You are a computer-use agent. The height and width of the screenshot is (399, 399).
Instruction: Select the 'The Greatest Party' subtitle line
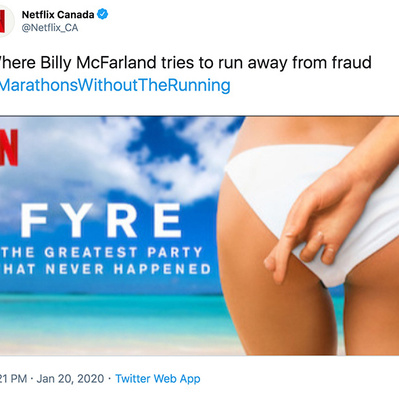(x=102, y=252)
